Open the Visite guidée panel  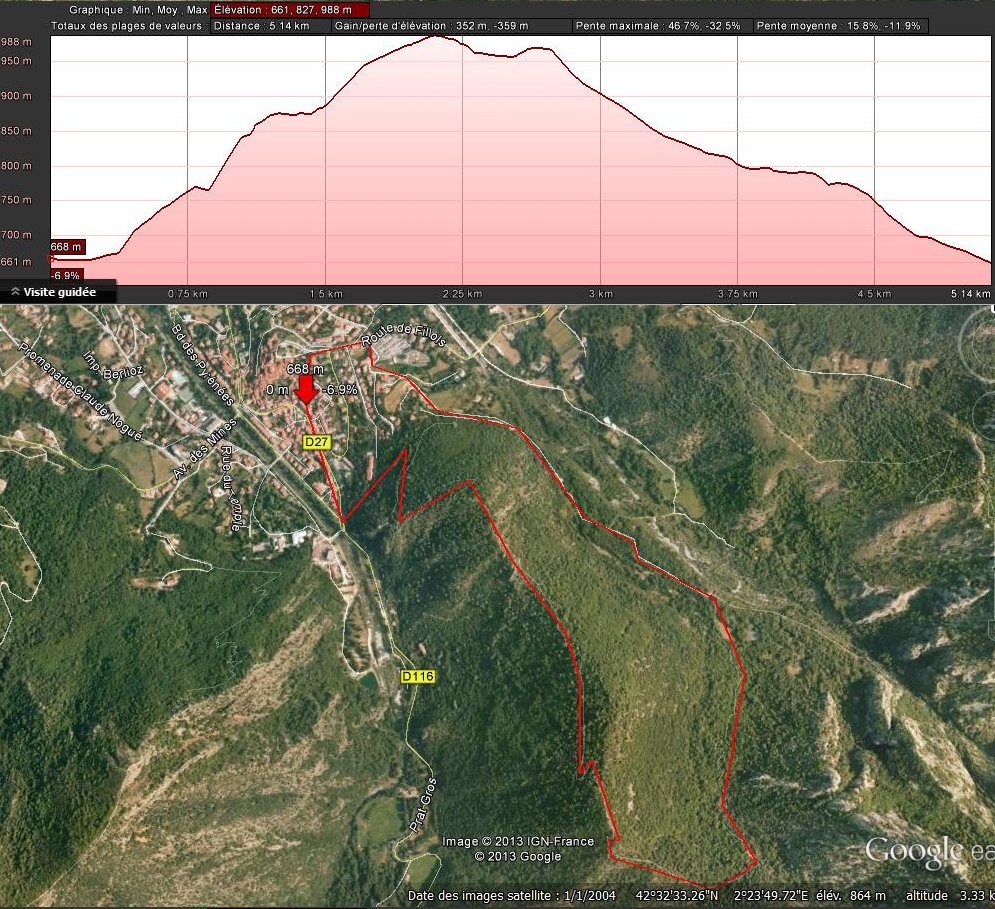coord(59,292)
